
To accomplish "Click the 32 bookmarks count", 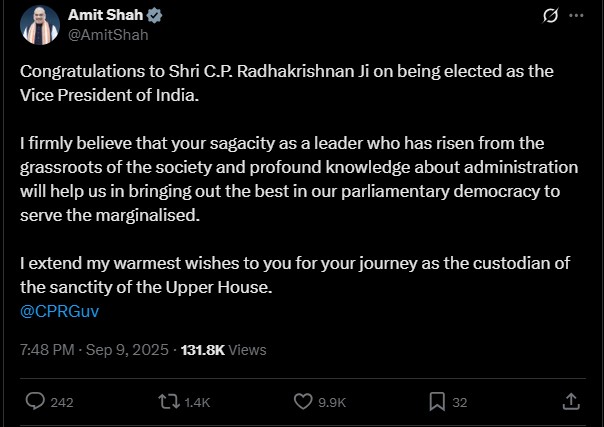I will (x=460, y=403).
